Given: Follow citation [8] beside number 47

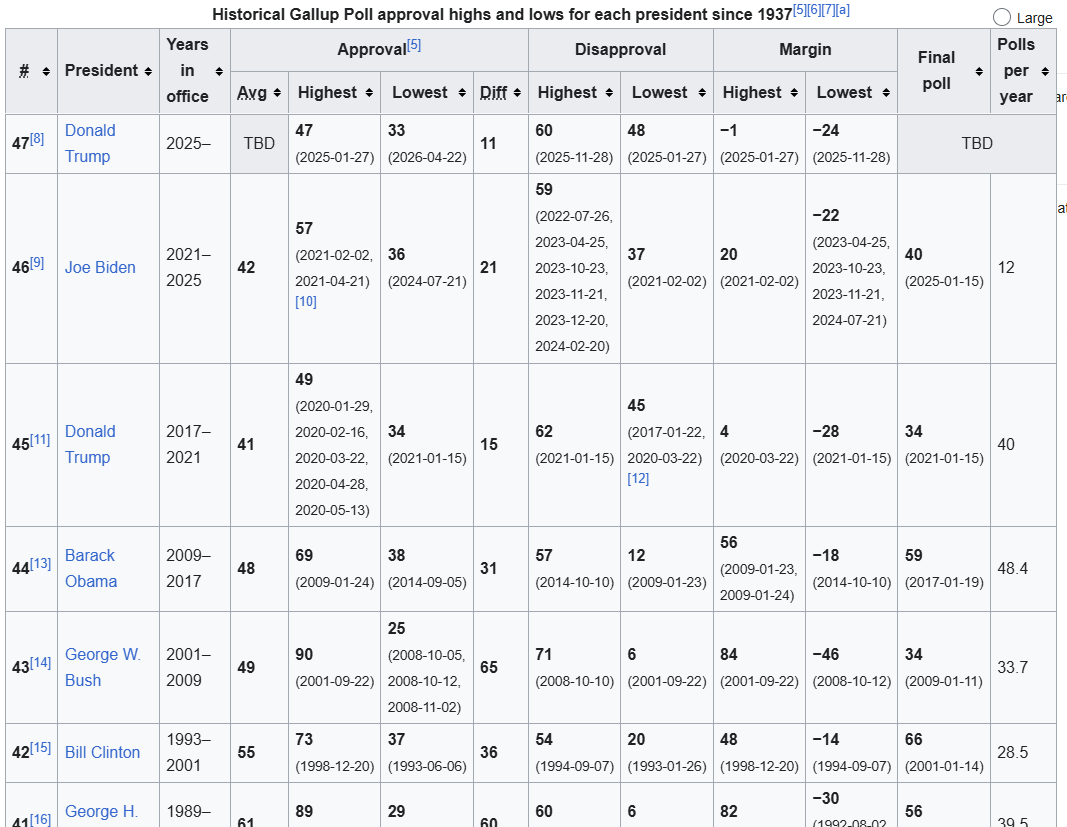Looking at the screenshot, I should point(37,139).
